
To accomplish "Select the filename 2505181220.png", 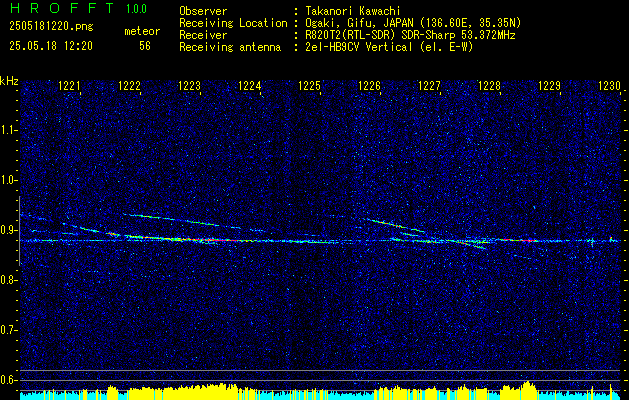I will click(51, 27).
